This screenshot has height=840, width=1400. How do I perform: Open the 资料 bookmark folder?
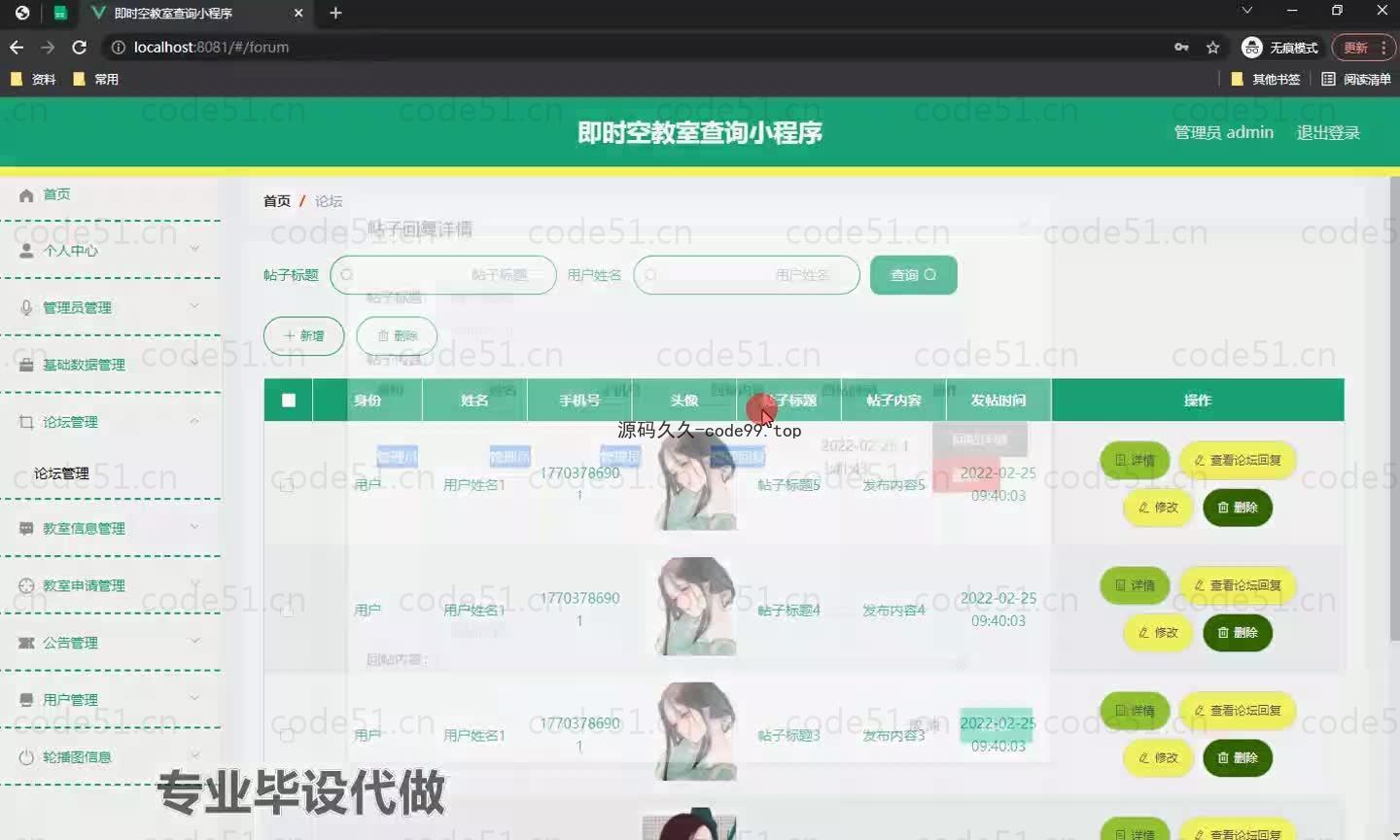click(33, 79)
